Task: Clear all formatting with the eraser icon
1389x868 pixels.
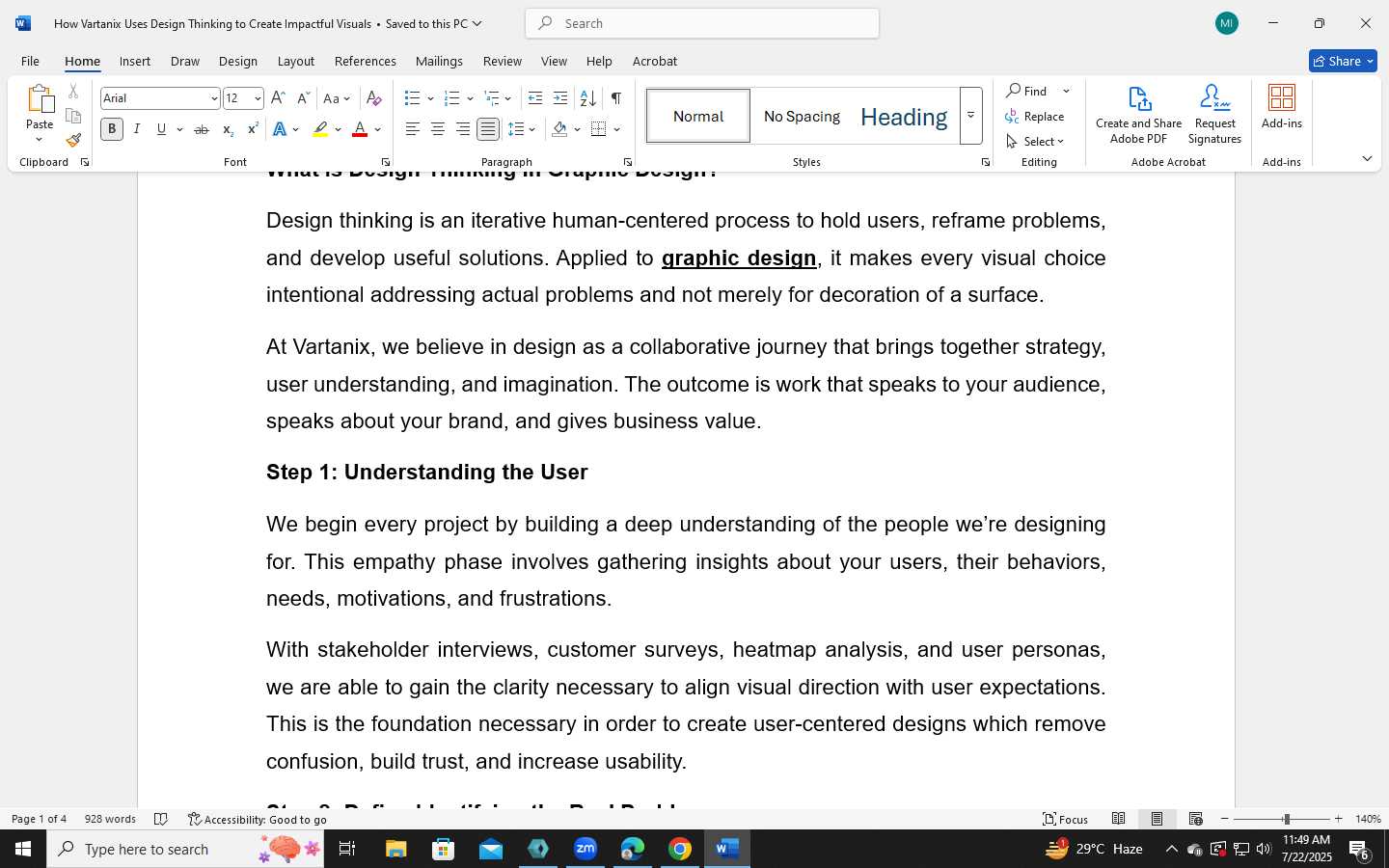Action: (374, 98)
